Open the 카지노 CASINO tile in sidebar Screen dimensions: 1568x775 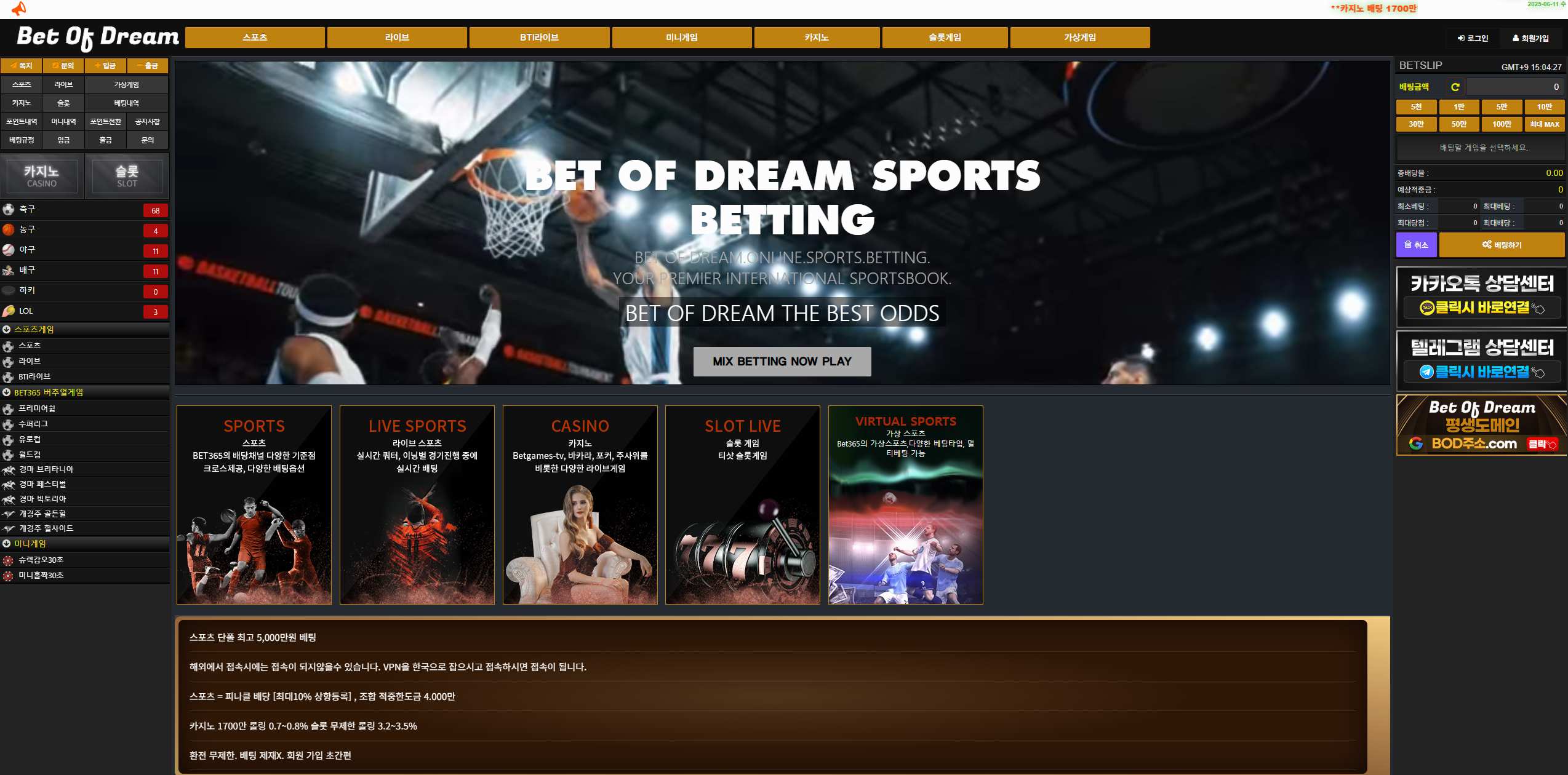tap(42, 177)
